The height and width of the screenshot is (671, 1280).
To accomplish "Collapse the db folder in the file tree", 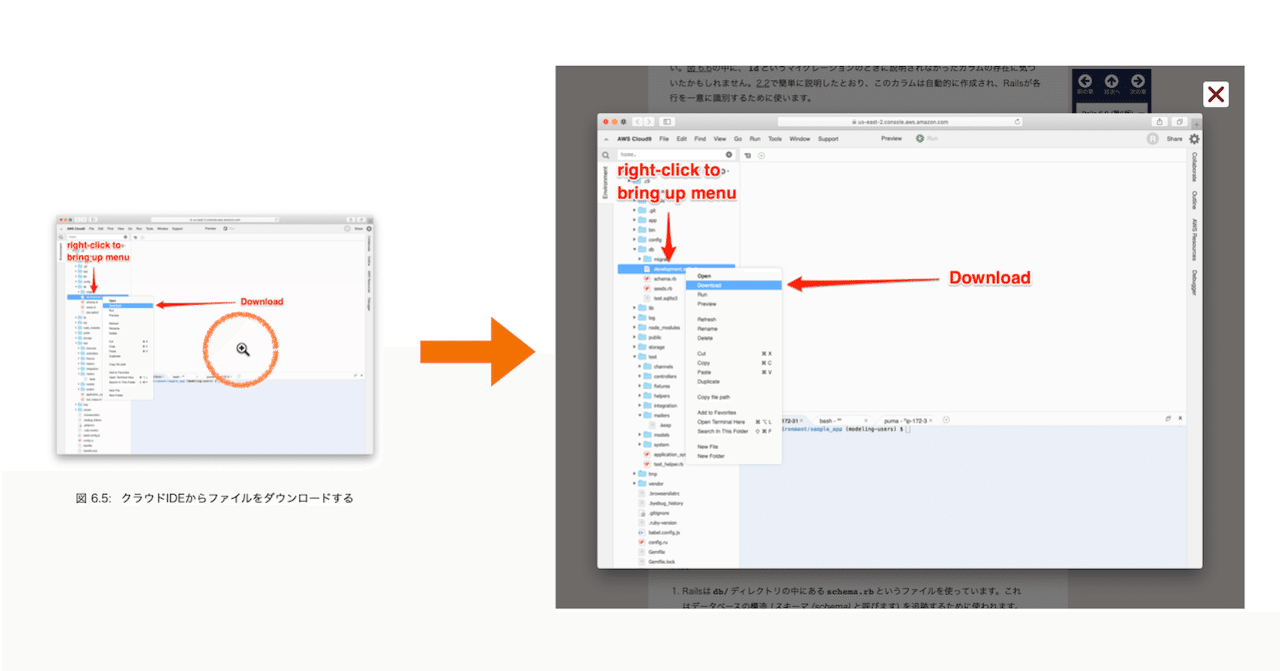I will click(633, 250).
